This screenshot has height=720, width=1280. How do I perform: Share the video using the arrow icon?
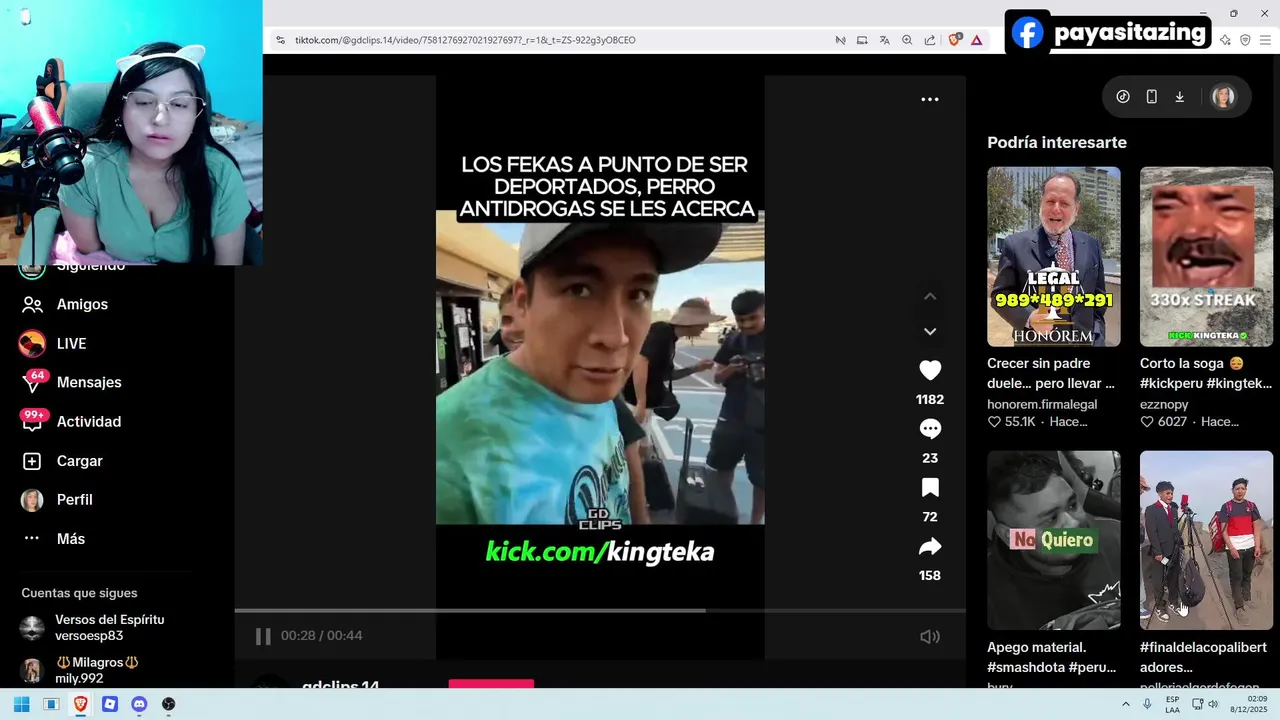[930, 547]
